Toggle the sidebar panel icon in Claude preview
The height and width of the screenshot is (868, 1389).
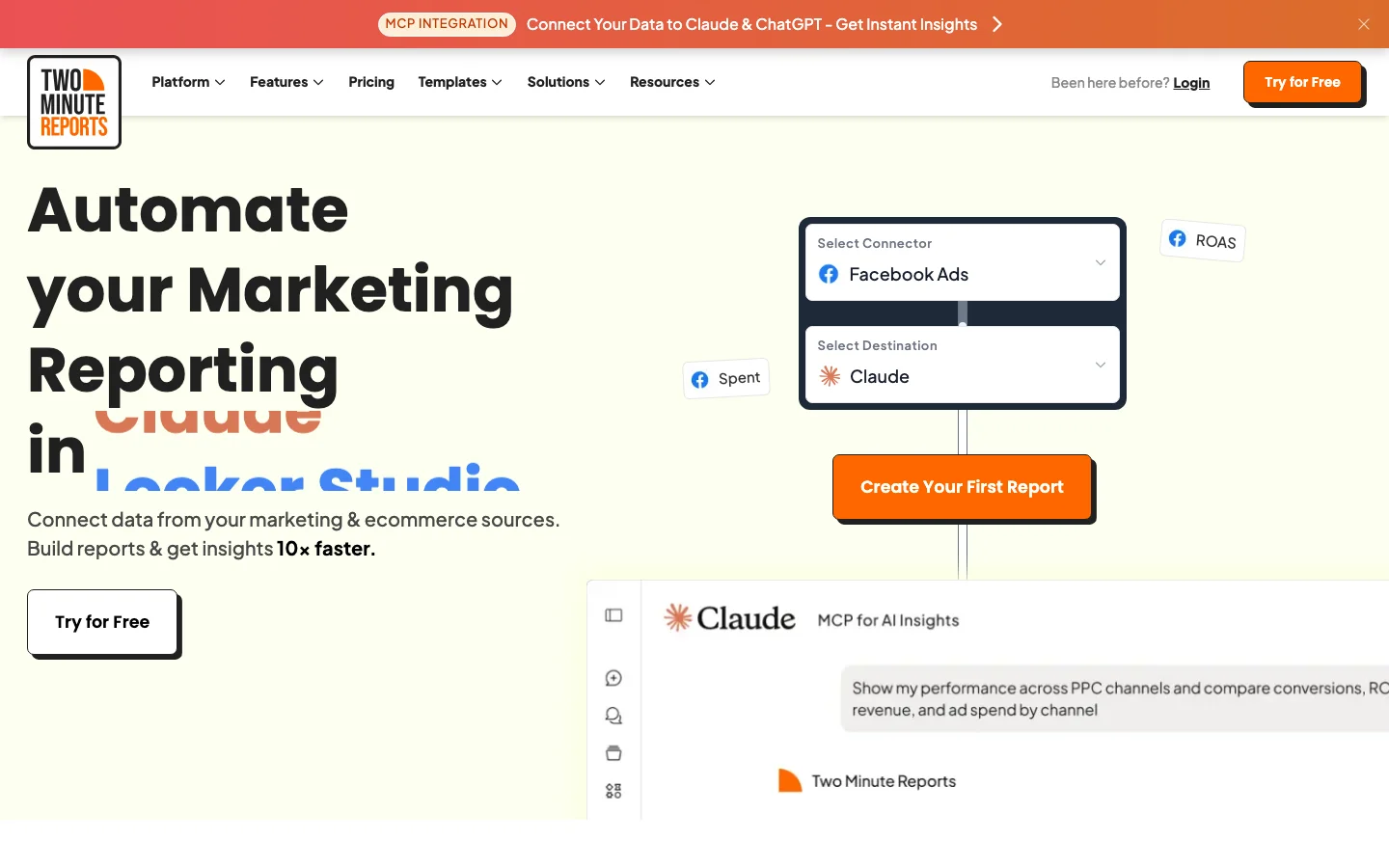click(613, 615)
